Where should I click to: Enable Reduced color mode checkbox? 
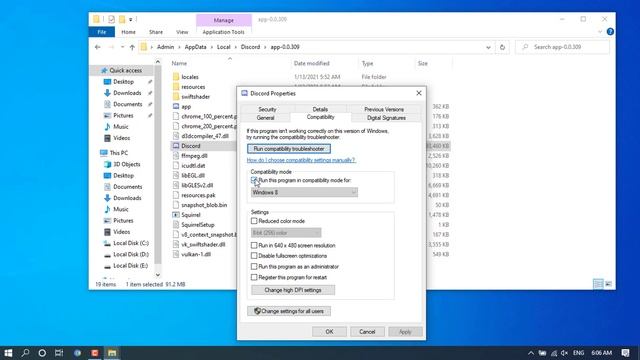click(254, 221)
